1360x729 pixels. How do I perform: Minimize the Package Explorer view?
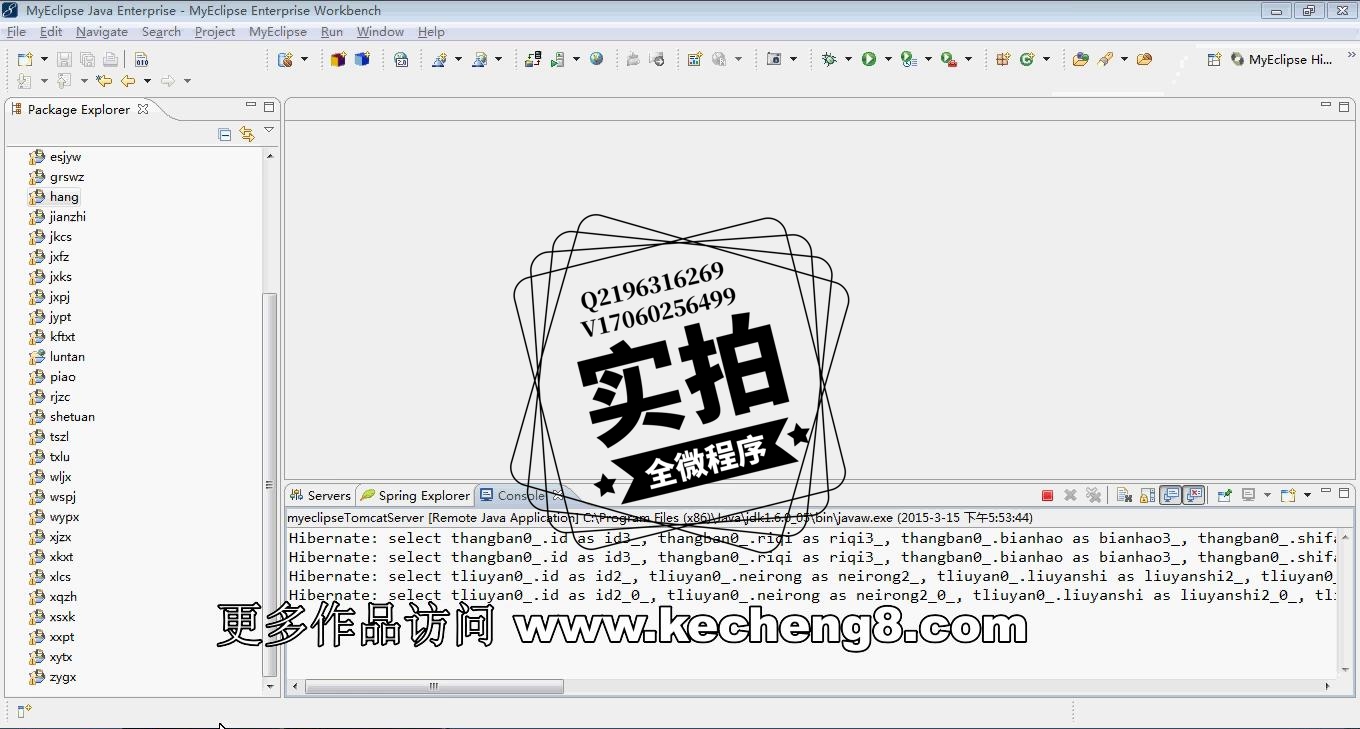251,104
